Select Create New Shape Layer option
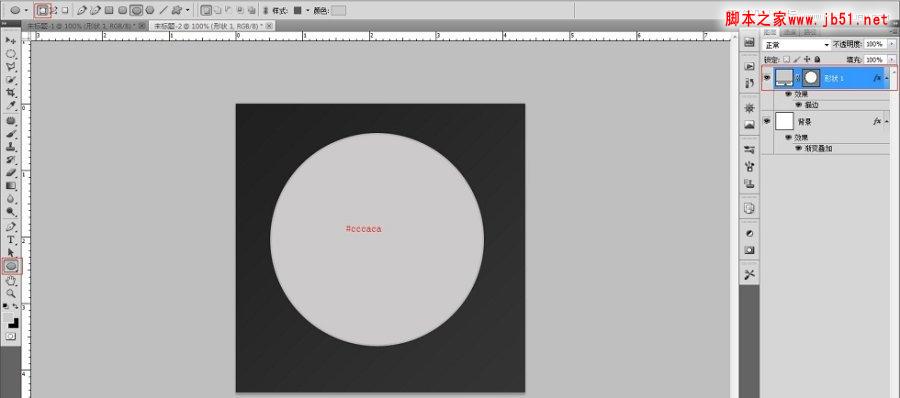Screen dimensions: 900x398 tap(206, 10)
